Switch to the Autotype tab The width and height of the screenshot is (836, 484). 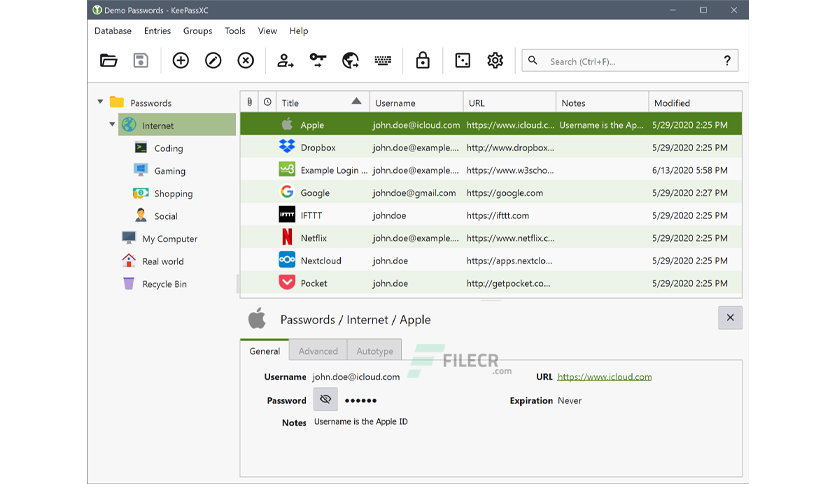tap(374, 351)
